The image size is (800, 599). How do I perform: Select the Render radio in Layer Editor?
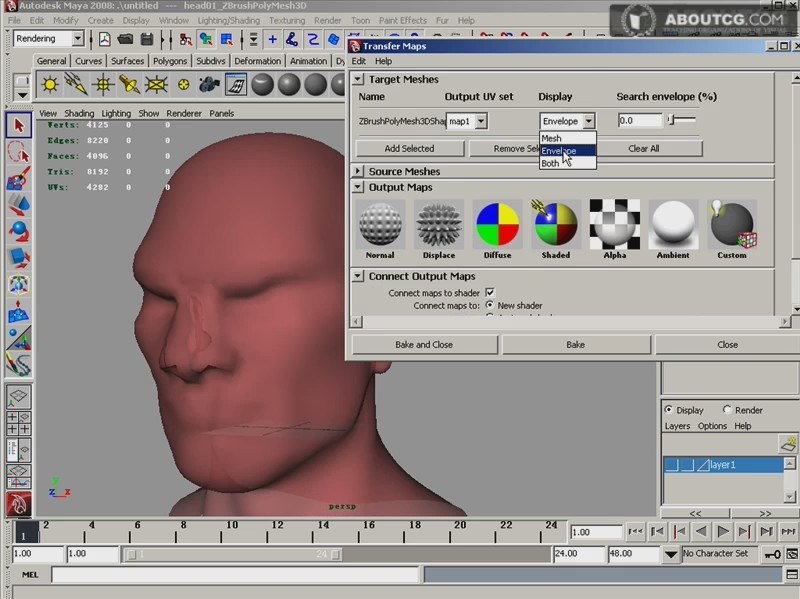tap(727, 410)
